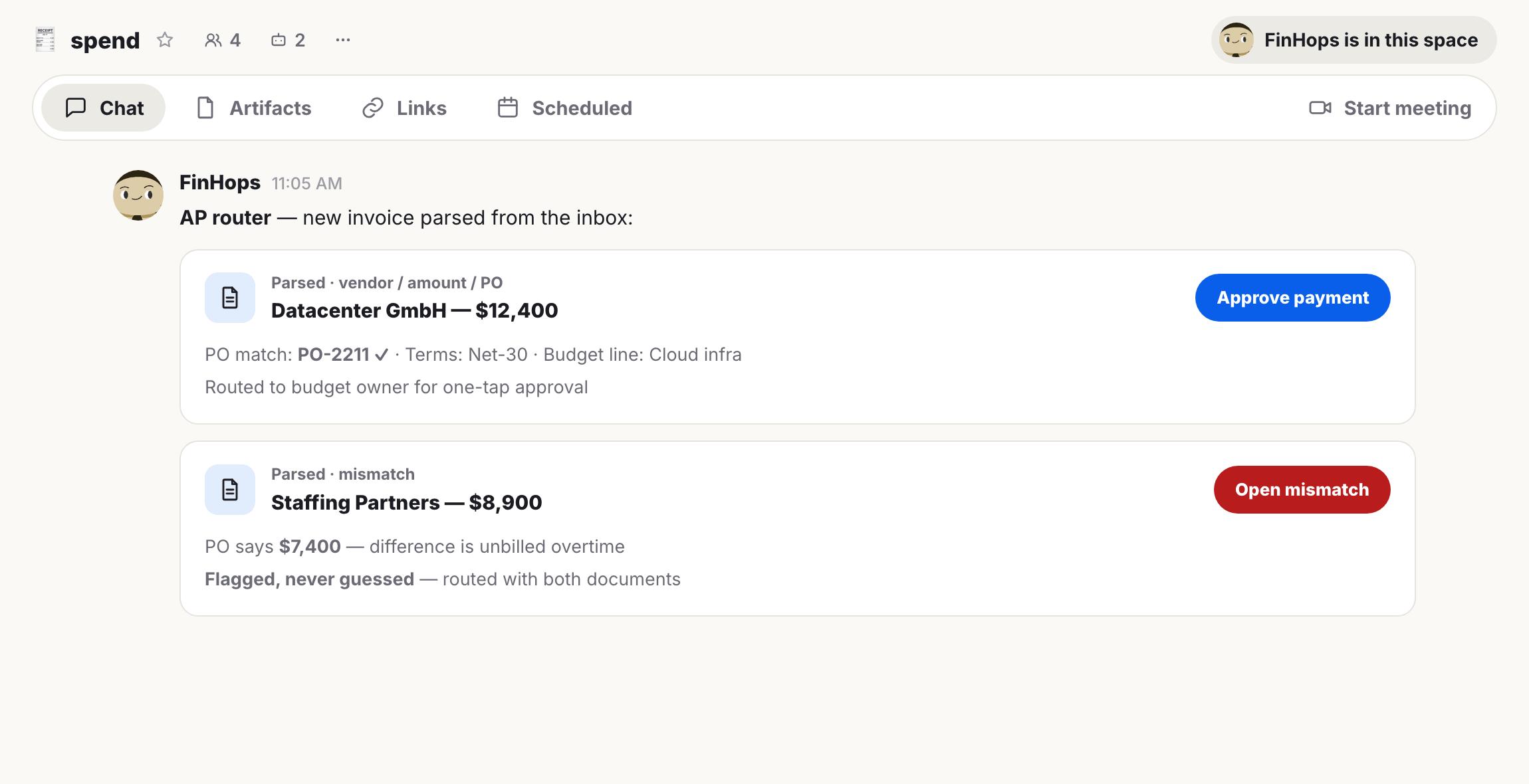Image resolution: width=1529 pixels, height=784 pixels.
Task: Star the spend space
Action: [x=165, y=40]
